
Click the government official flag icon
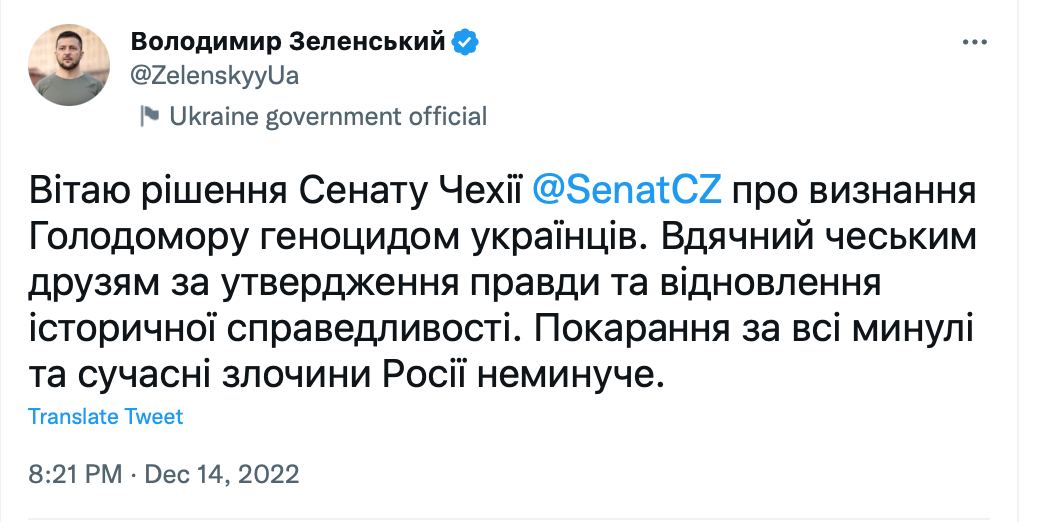(150, 117)
